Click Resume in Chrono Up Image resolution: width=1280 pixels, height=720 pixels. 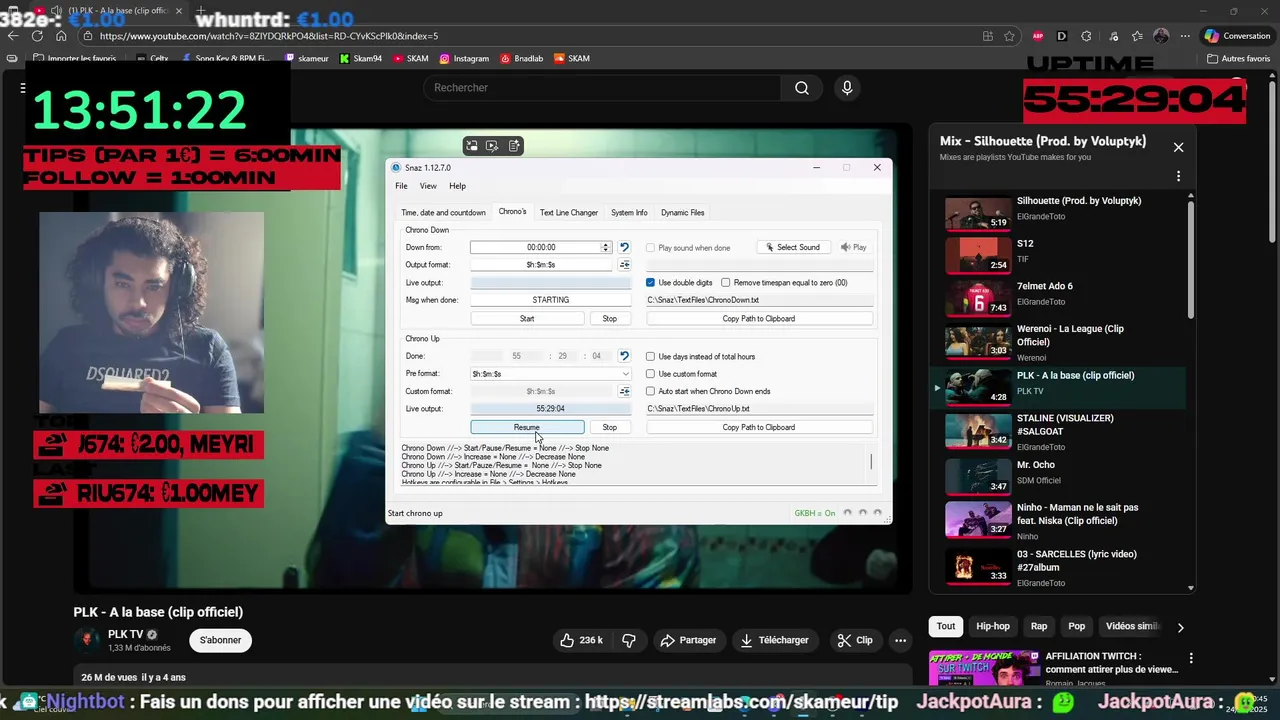pyautogui.click(x=527, y=427)
